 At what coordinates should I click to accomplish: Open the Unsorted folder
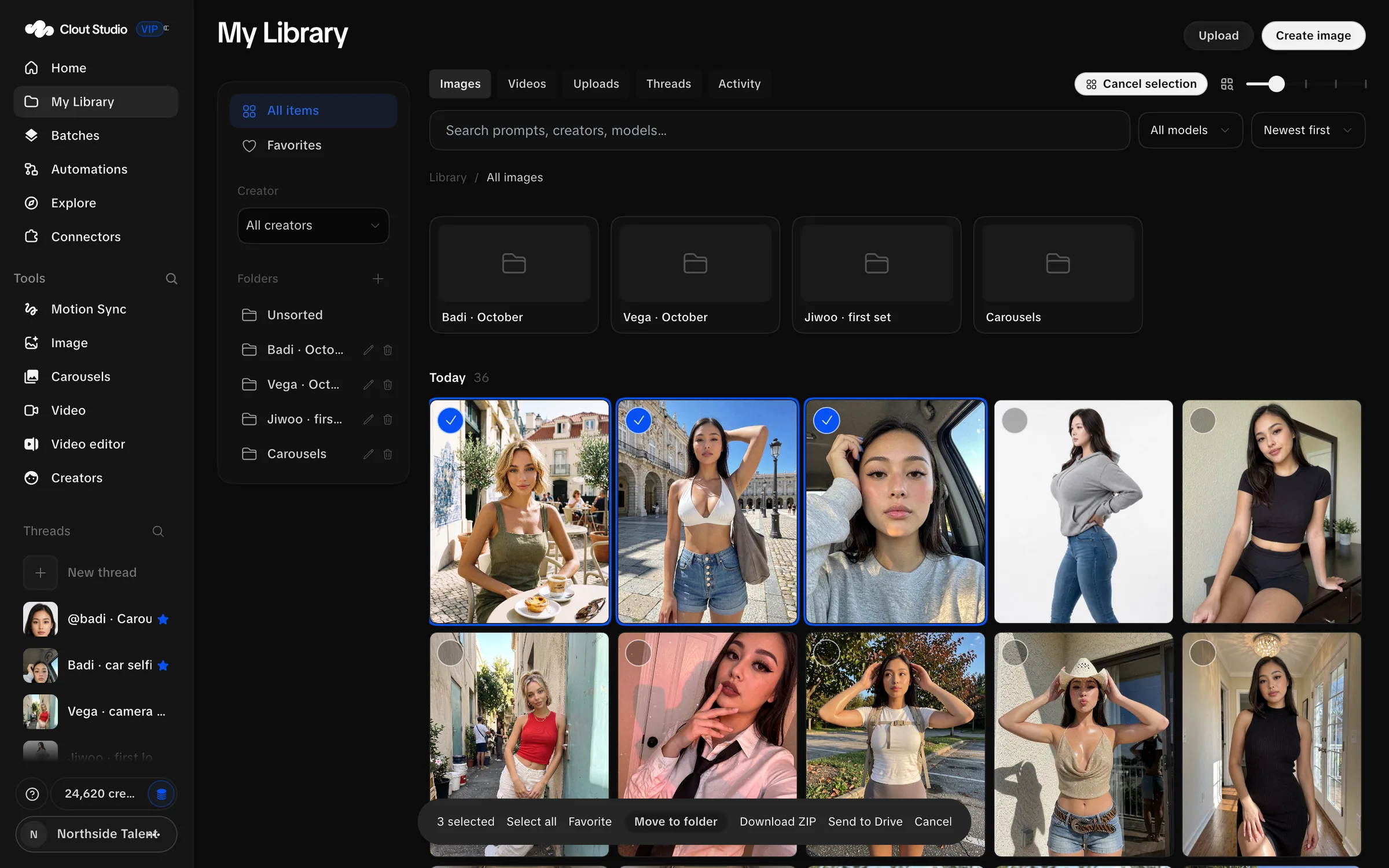313,315
